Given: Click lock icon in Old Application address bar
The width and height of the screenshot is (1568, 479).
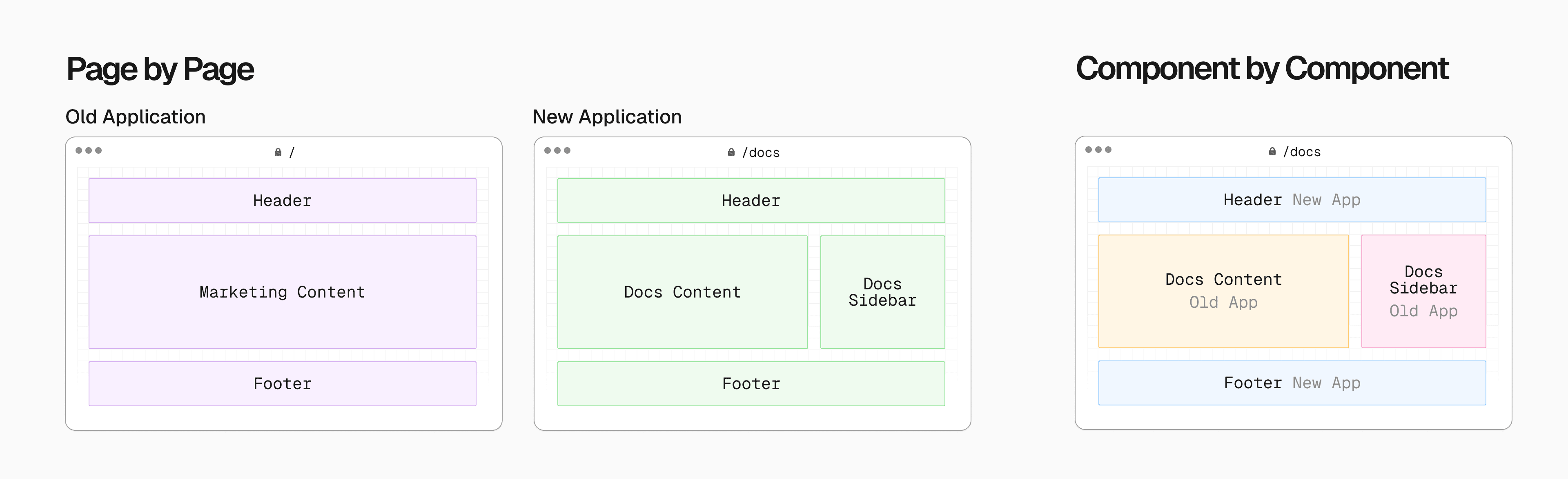Looking at the screenshot, I should coord(278,152).
